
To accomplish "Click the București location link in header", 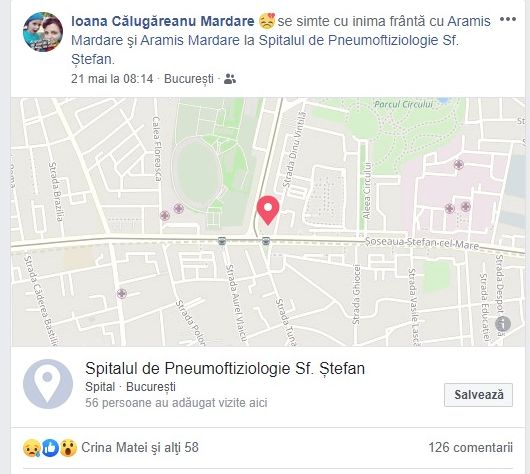I will point(189,79).
